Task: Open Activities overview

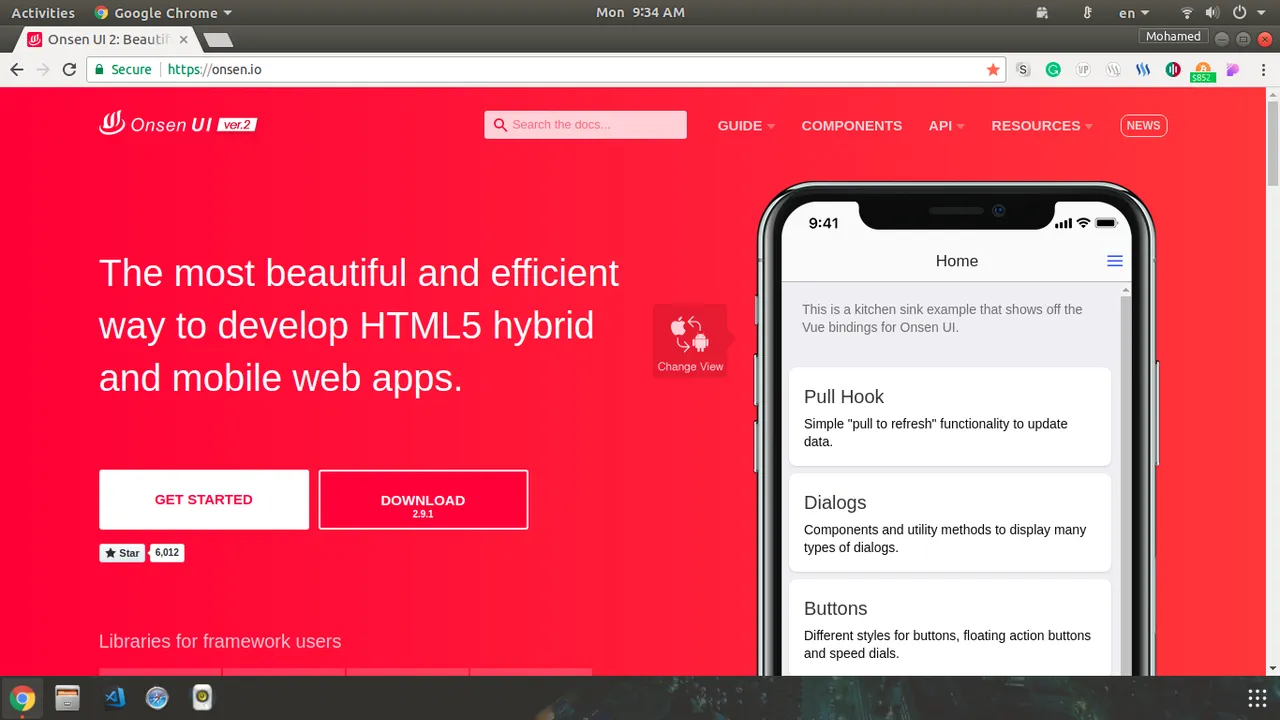Action: pyautogui.click(x=43, y=13)
